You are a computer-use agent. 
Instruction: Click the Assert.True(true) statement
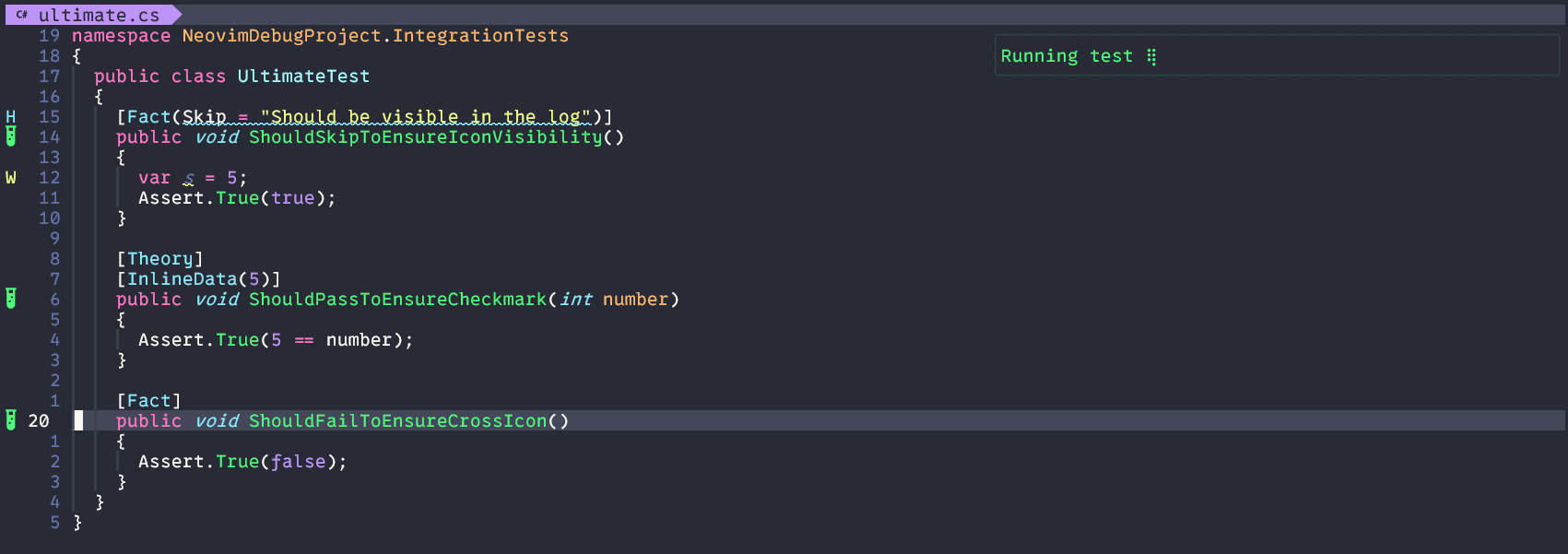237,197
